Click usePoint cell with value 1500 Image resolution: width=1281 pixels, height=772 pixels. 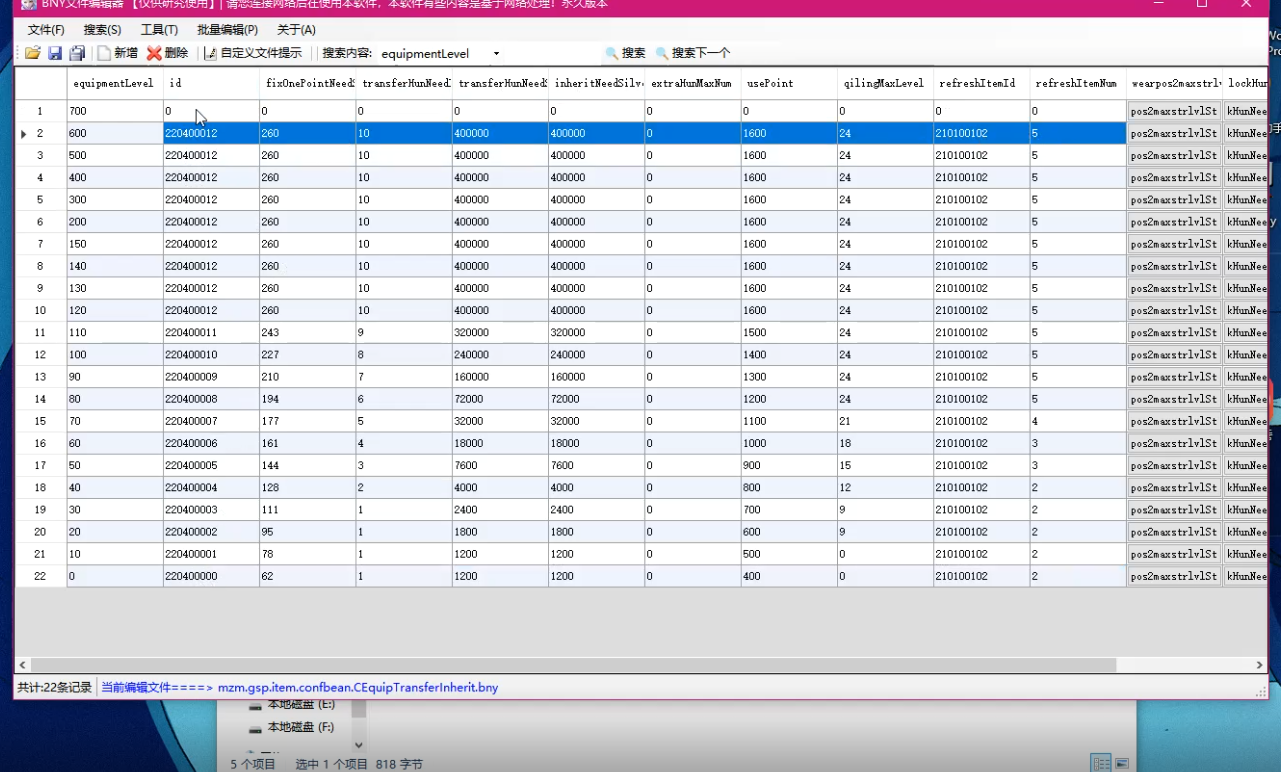coord(789,333)
